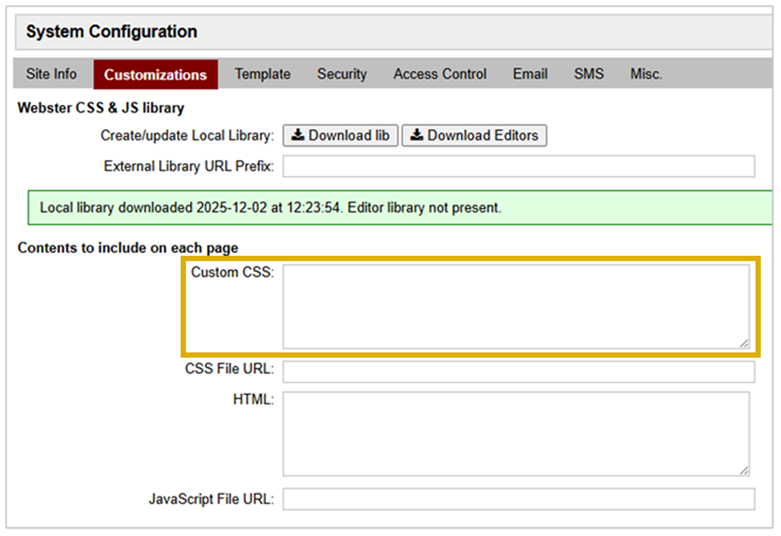Open the Security tab
The image size is (781, 536).
[342, 74]
